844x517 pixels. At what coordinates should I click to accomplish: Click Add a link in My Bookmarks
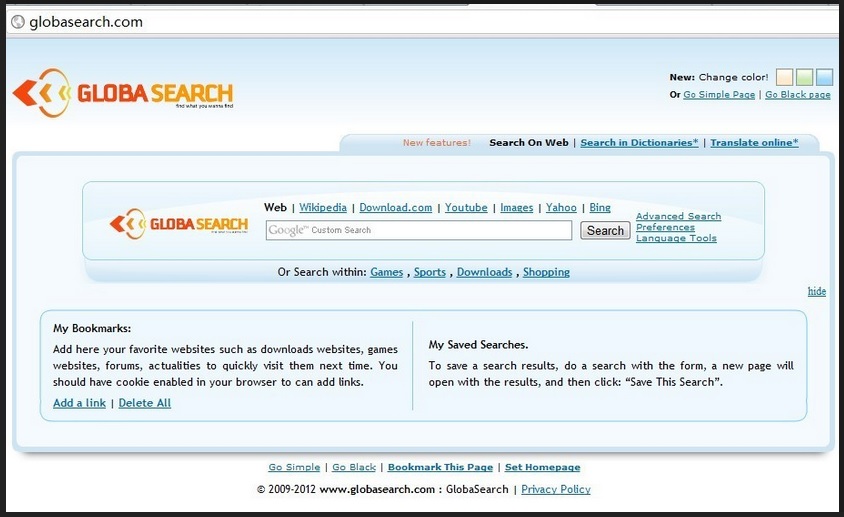pos(79,403)
